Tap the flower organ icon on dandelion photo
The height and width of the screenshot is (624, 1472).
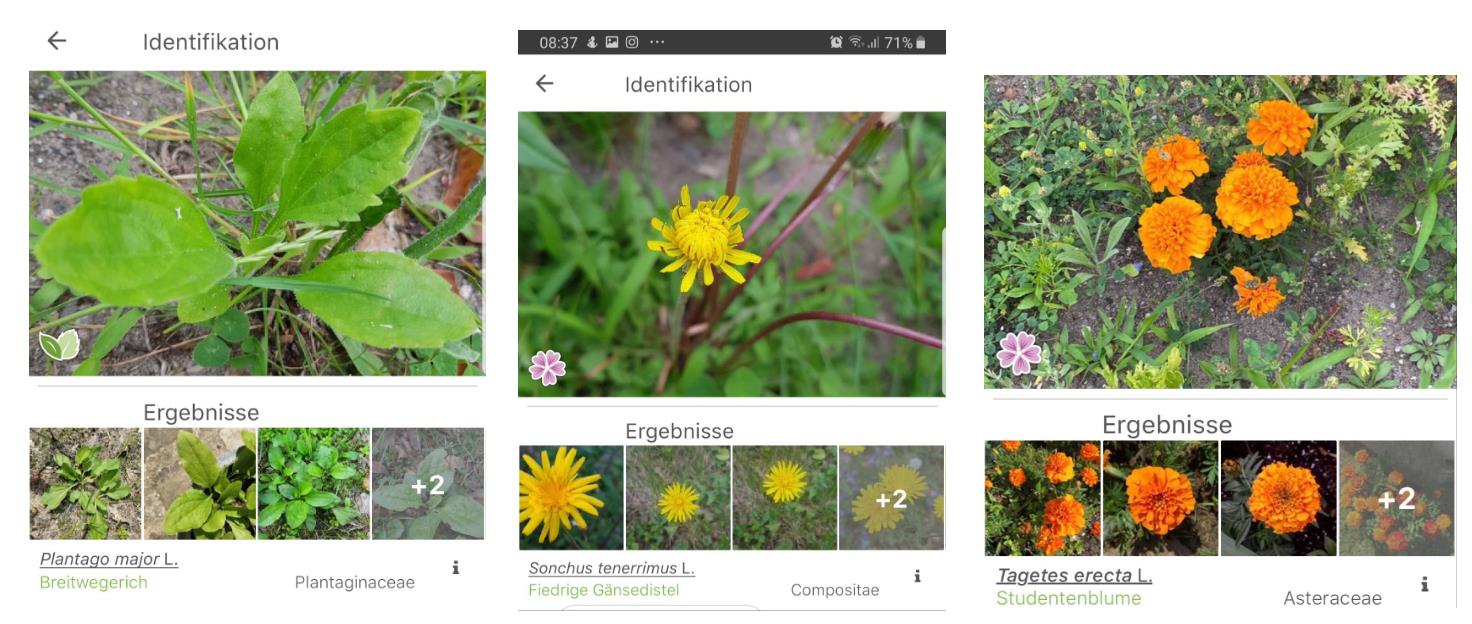point(547,367)
